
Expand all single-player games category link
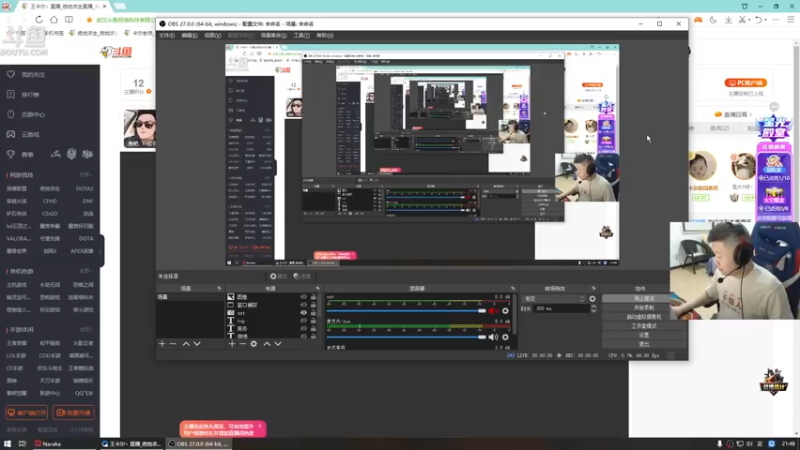point(86,271)
